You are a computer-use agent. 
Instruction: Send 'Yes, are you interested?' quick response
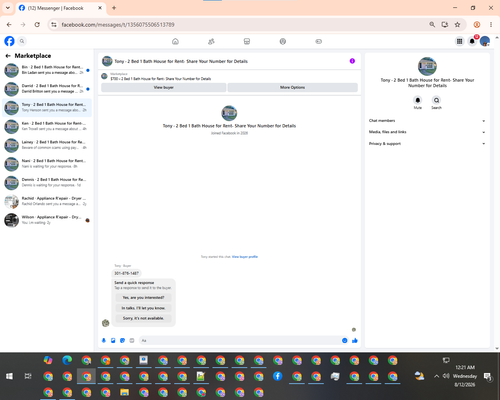143,297
